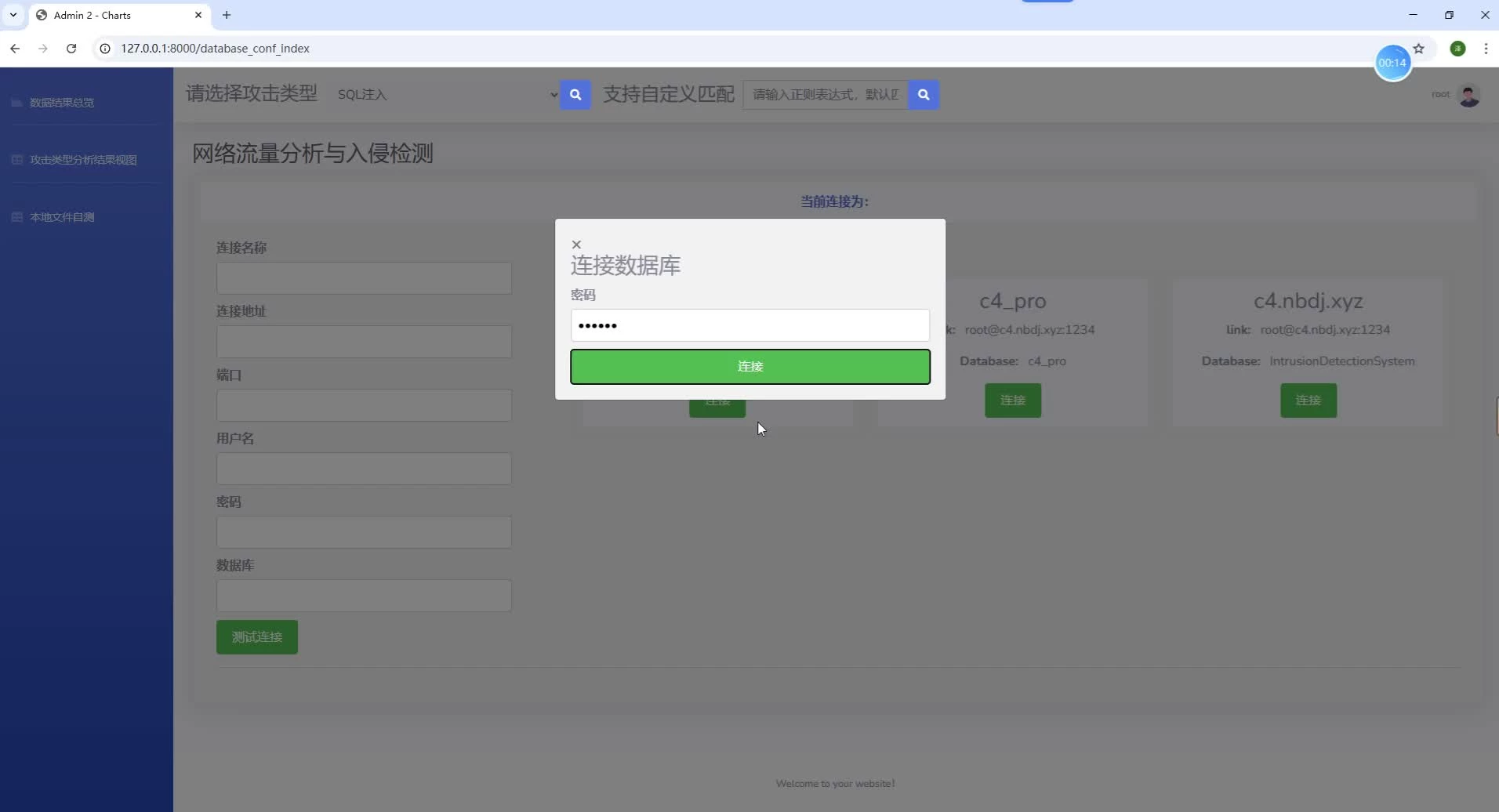Reload the page with refresh icon
This screenshot has height=812, width=1499.
click(71, 49)
